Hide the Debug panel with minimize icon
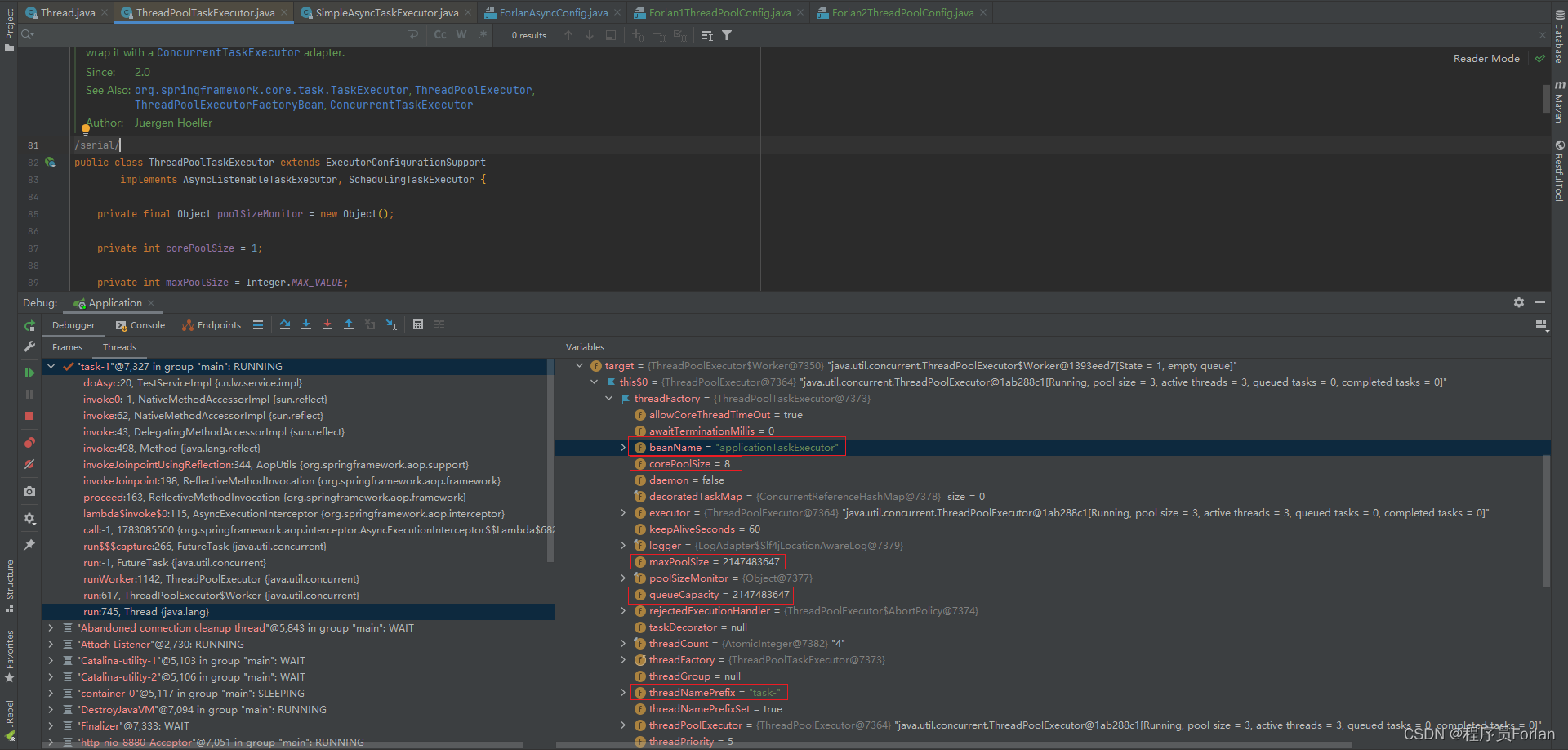The image size is (1568, 750). tap(1540, 302)
